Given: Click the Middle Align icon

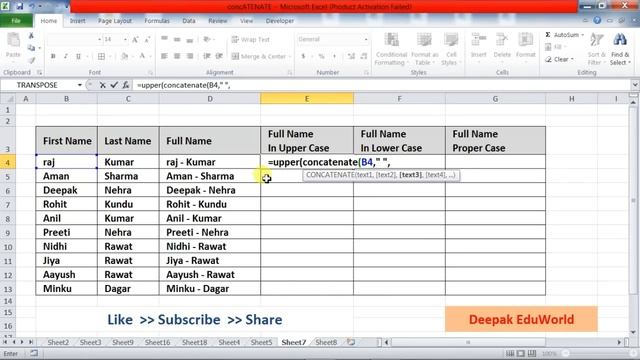Looking at the screenshot, I should click(177, 39).
